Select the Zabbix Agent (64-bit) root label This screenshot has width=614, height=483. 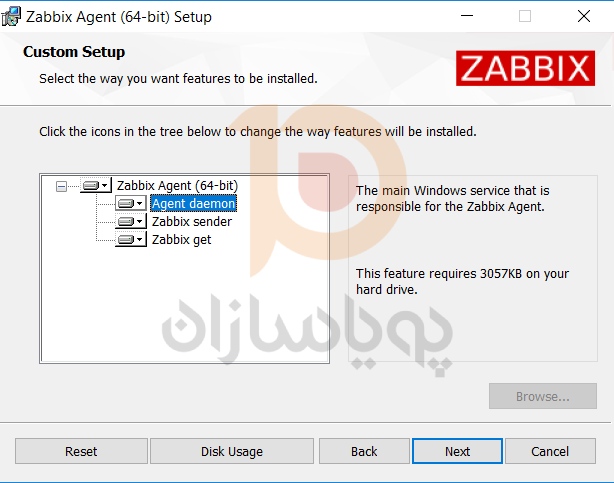click(177, 185)
